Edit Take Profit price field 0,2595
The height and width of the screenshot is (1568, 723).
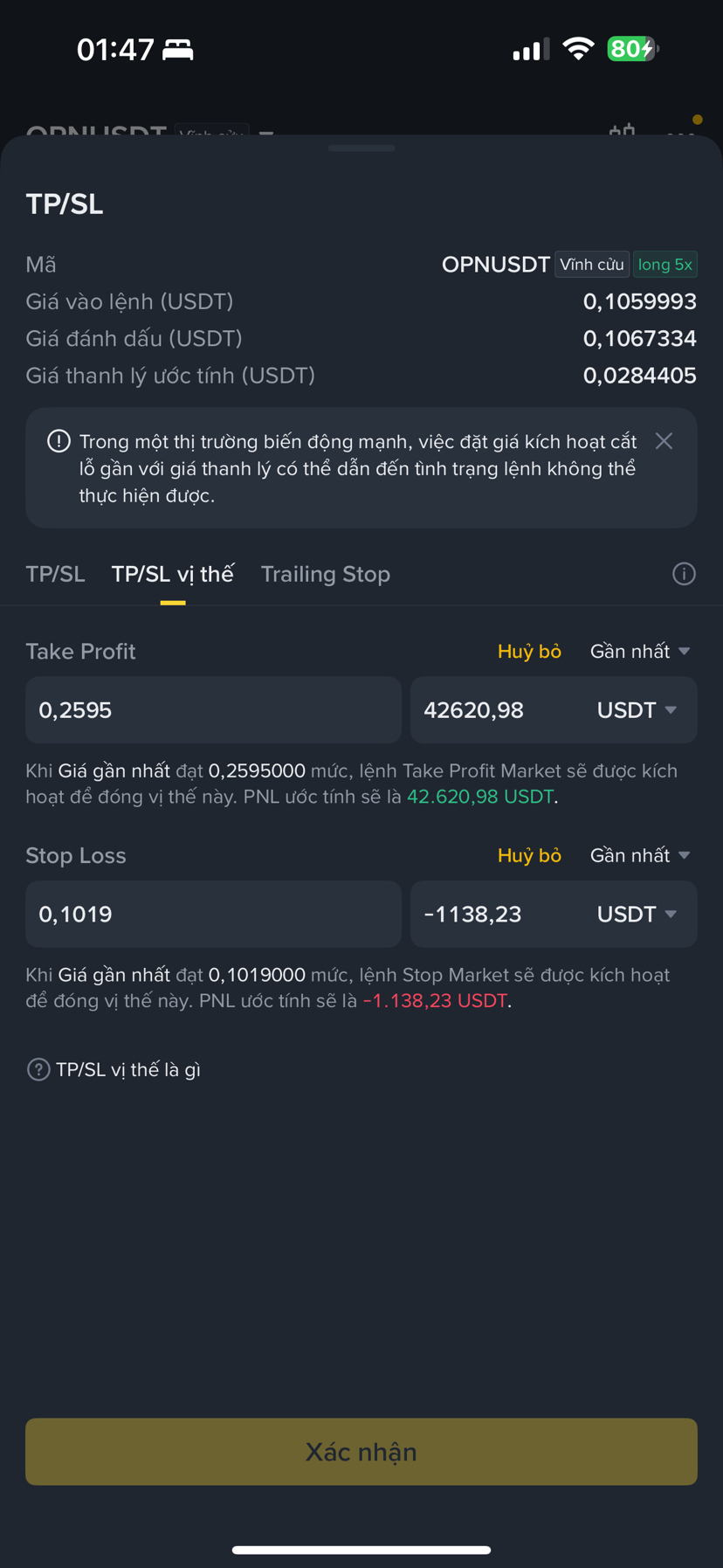pyautogui.click(x=213, y=710)
